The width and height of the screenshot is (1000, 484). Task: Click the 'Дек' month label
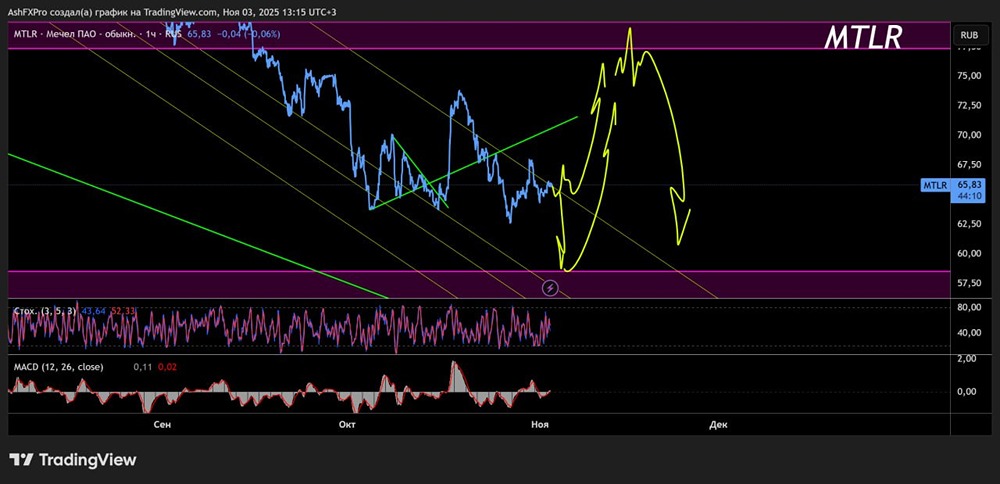(717, 424)
